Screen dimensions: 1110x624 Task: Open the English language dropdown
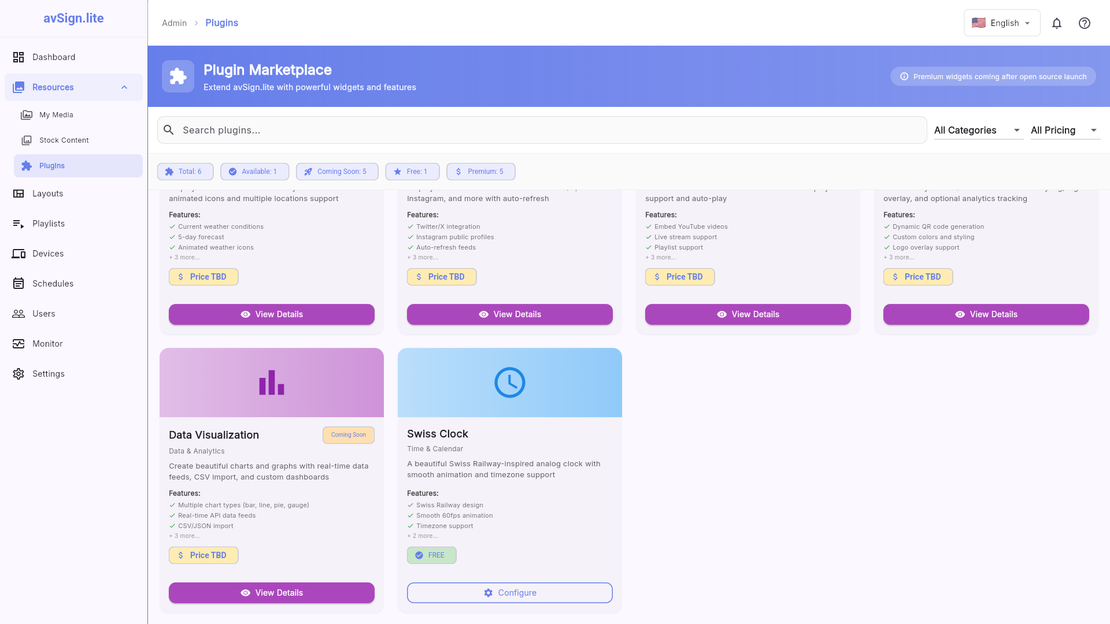click(1002, 23)
